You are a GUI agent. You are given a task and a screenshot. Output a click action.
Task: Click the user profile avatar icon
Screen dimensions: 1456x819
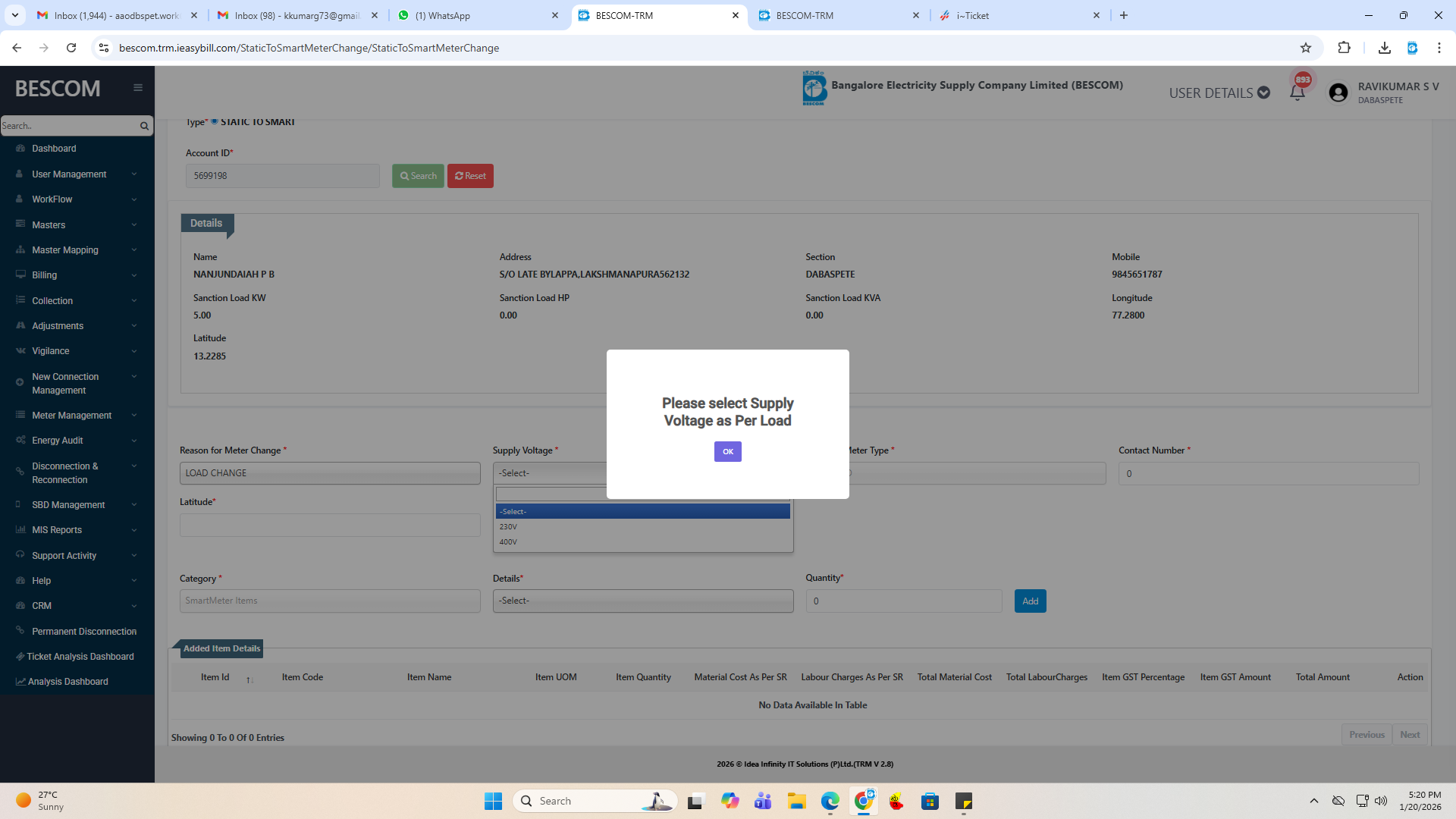pyautogui.click(x=1338, y=93)
